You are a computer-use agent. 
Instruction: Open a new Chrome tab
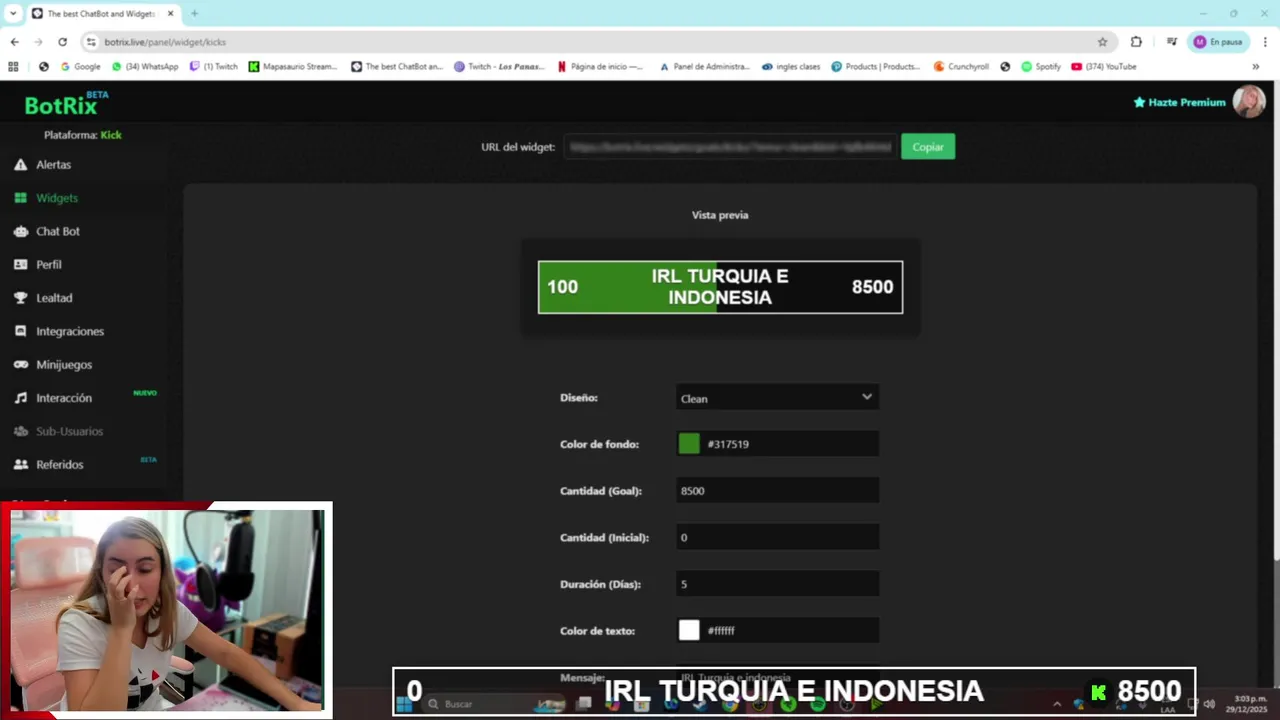[194, 13]
